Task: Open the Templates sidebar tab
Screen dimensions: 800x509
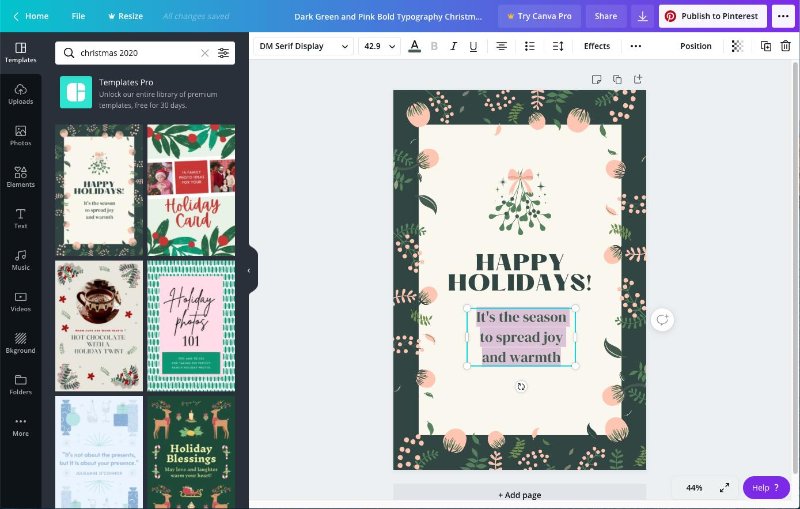Action: [20, 53]
